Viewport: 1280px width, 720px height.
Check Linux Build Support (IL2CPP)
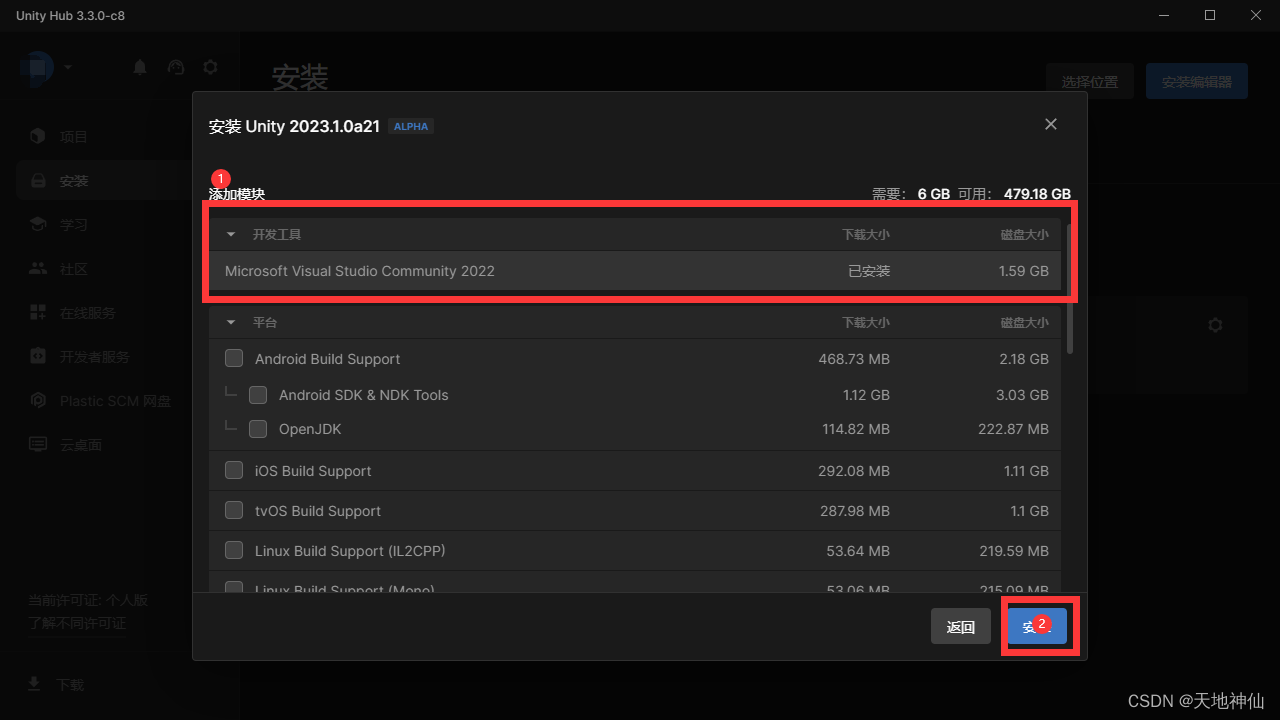coord(234,550)
